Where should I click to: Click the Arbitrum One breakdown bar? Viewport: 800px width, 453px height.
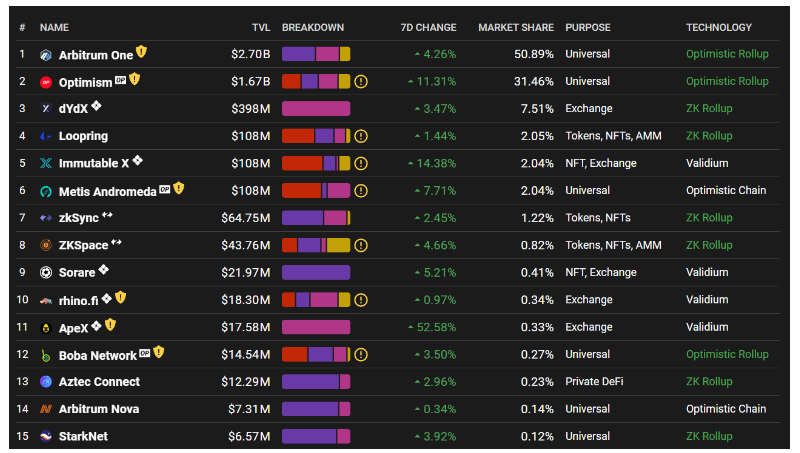pyautogui.click(x=316, y=54)
